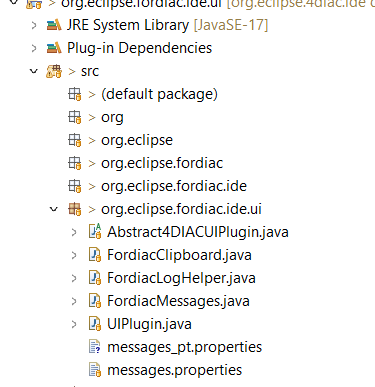Click the UIPlugin.java file icon
The height and width of the screenshot is (387, 375).
(95, 324)
